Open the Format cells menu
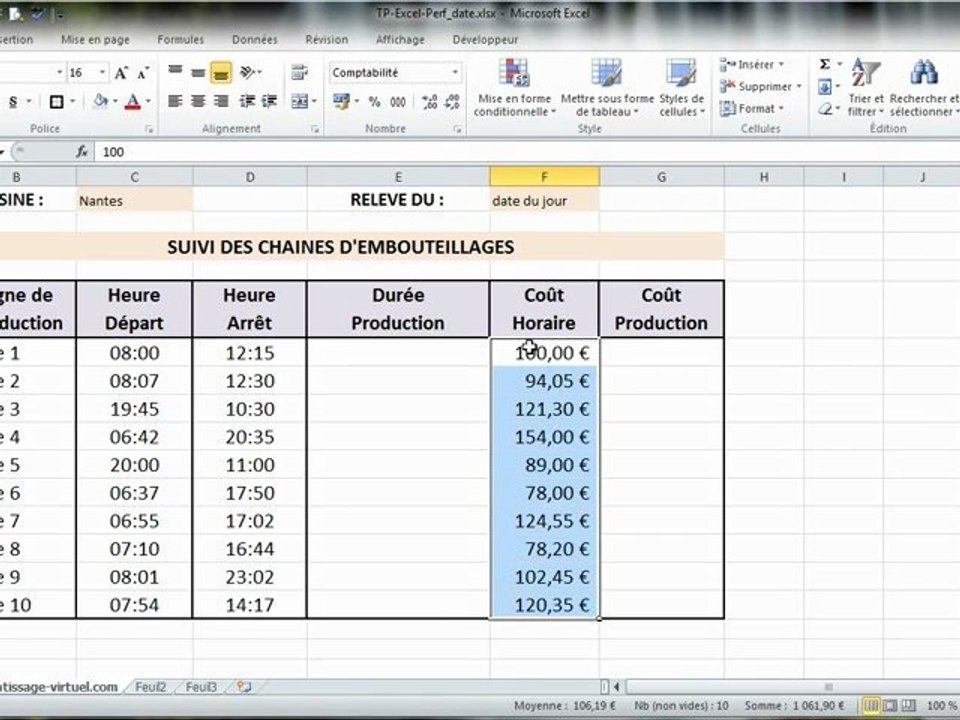Screen dimensions: 960x720 click(x=752, y=108)
